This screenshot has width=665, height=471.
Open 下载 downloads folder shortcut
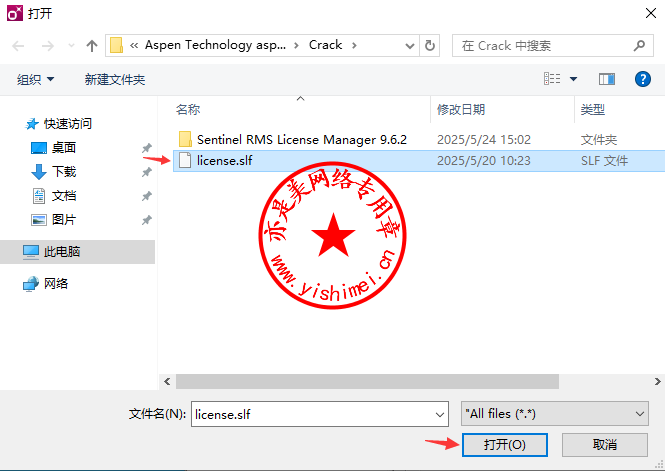point(64,172)
